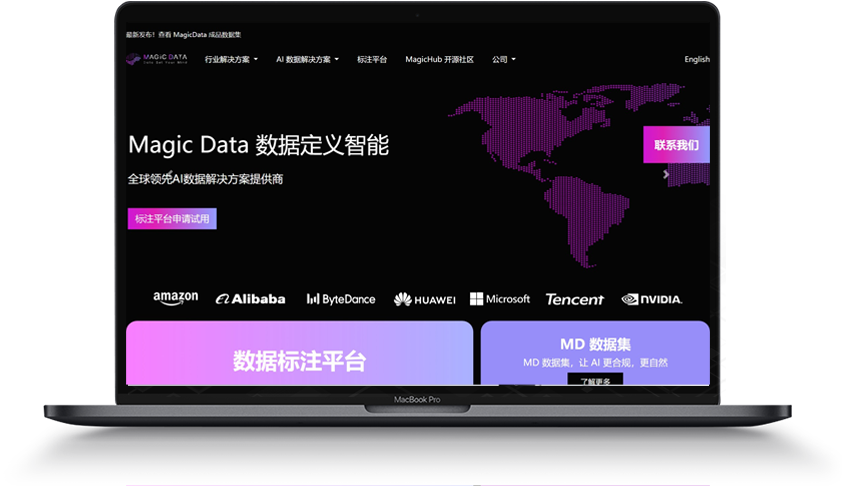Image resolution: width=842 pixels, height=486 pixels.
Task: Click the 联系我们 contact button
Action: pos(676,145)
